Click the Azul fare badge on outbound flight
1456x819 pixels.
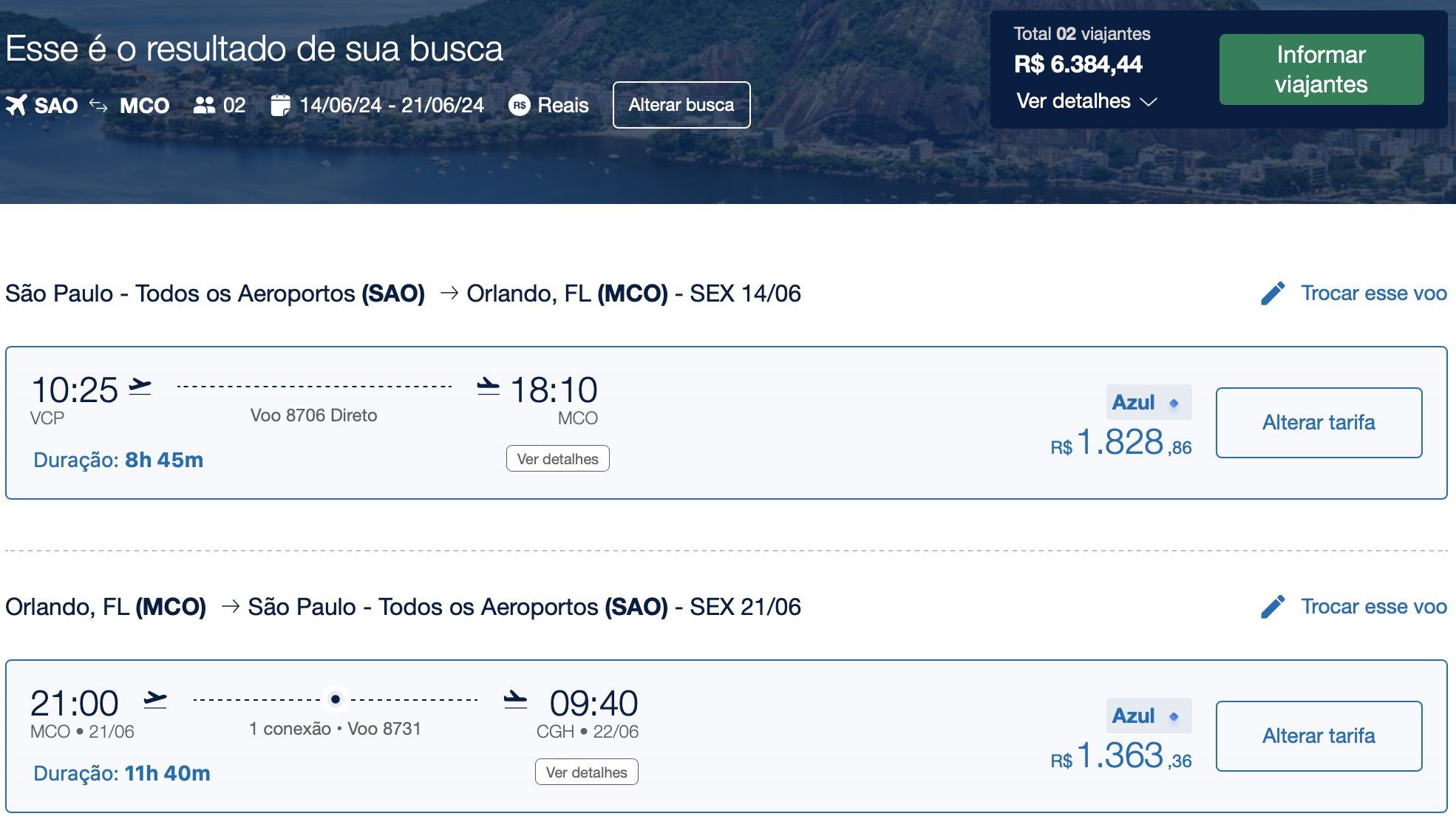pos(1148,403)
